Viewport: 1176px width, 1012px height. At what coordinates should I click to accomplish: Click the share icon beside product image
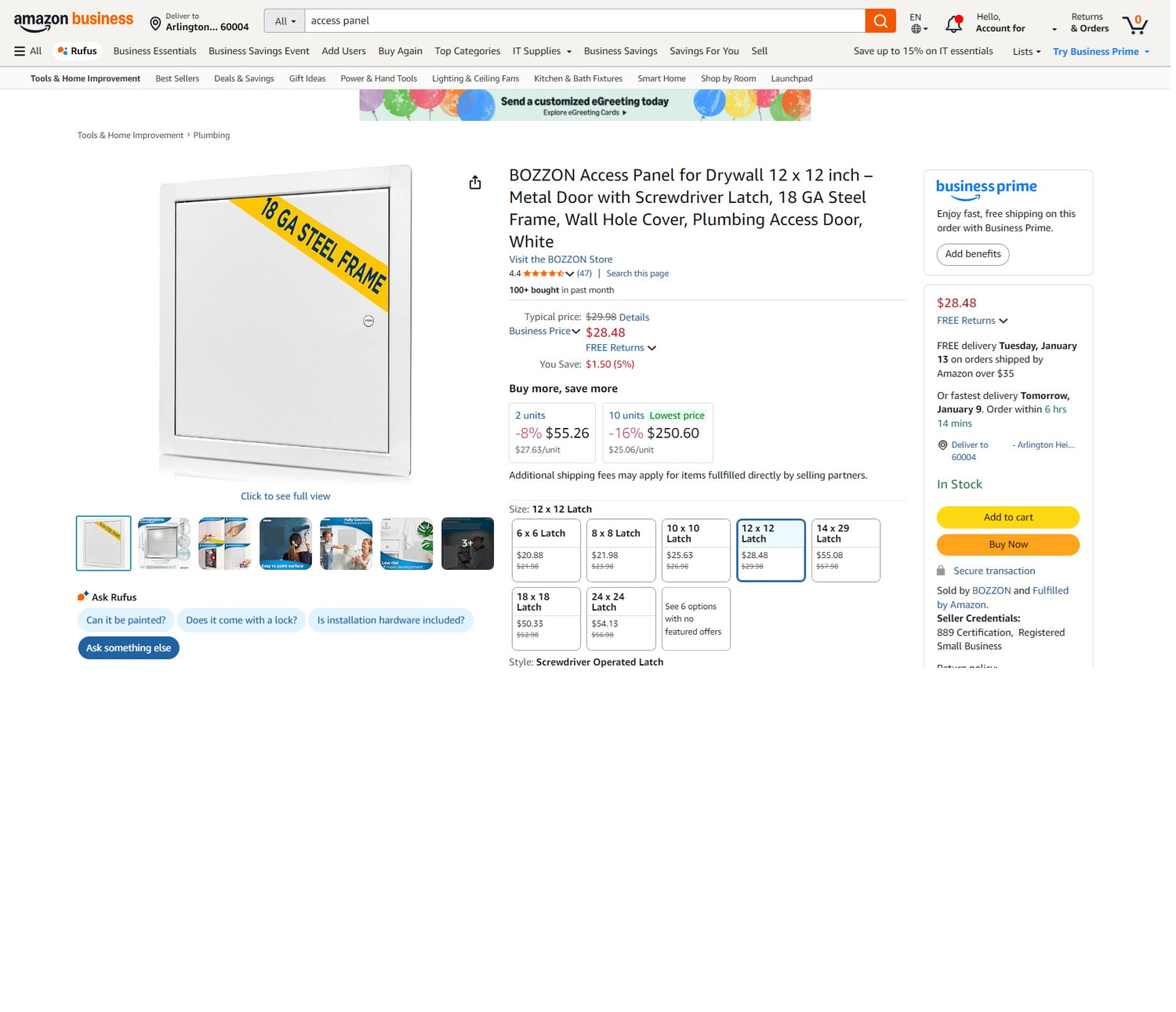[475, 183]
